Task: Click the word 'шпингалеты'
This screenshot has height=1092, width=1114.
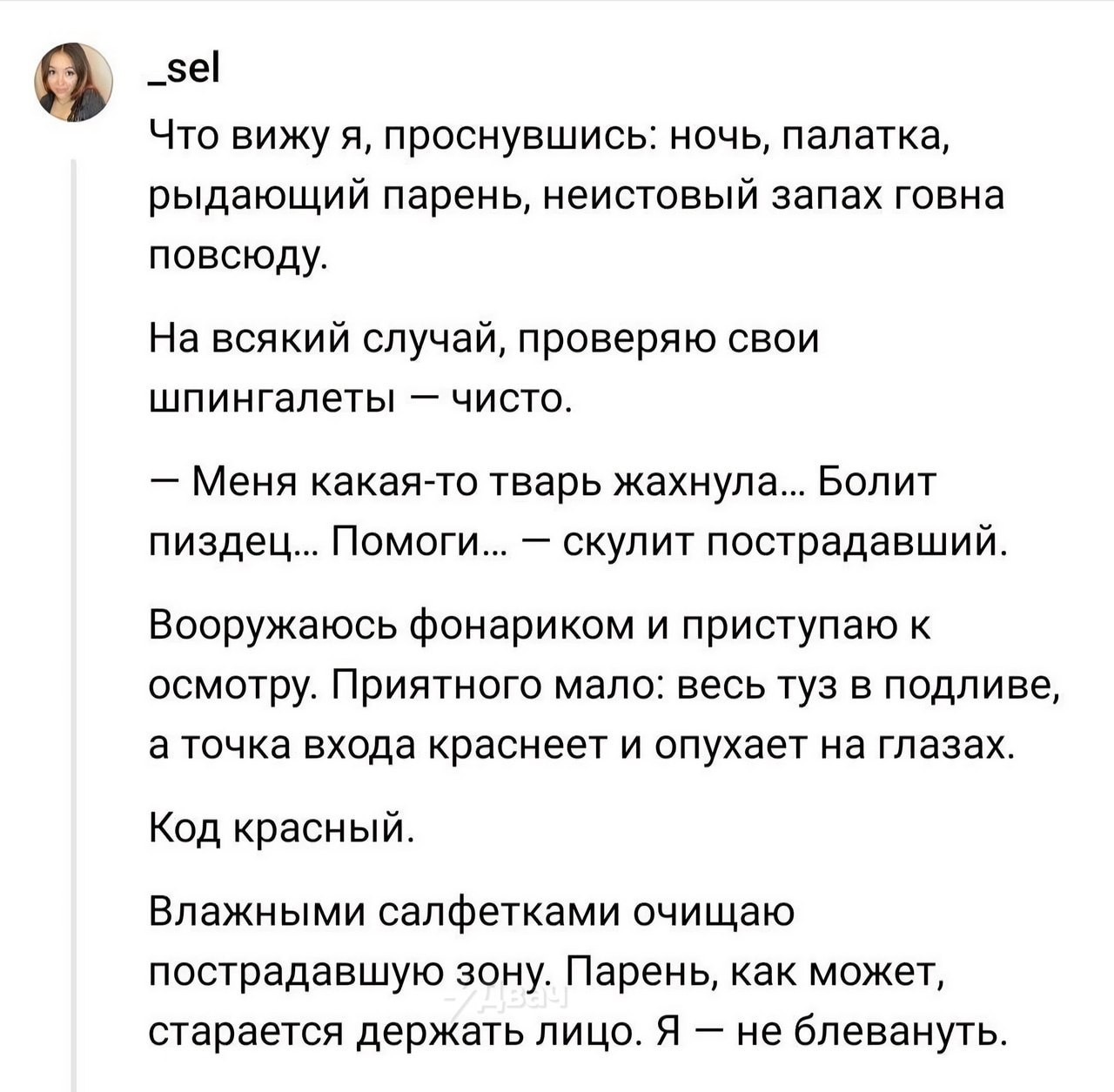Action: click(272, 399)
